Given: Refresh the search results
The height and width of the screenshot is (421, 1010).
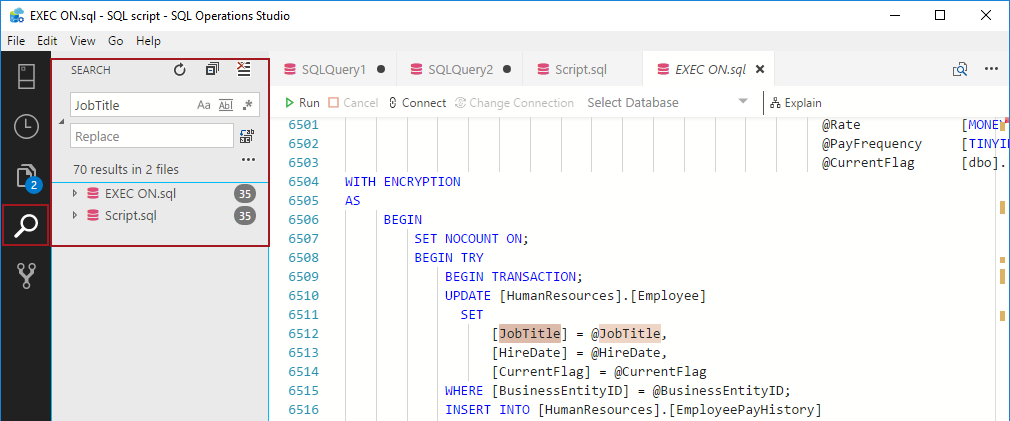Looking at the screenshot, I should click(180, 70).
